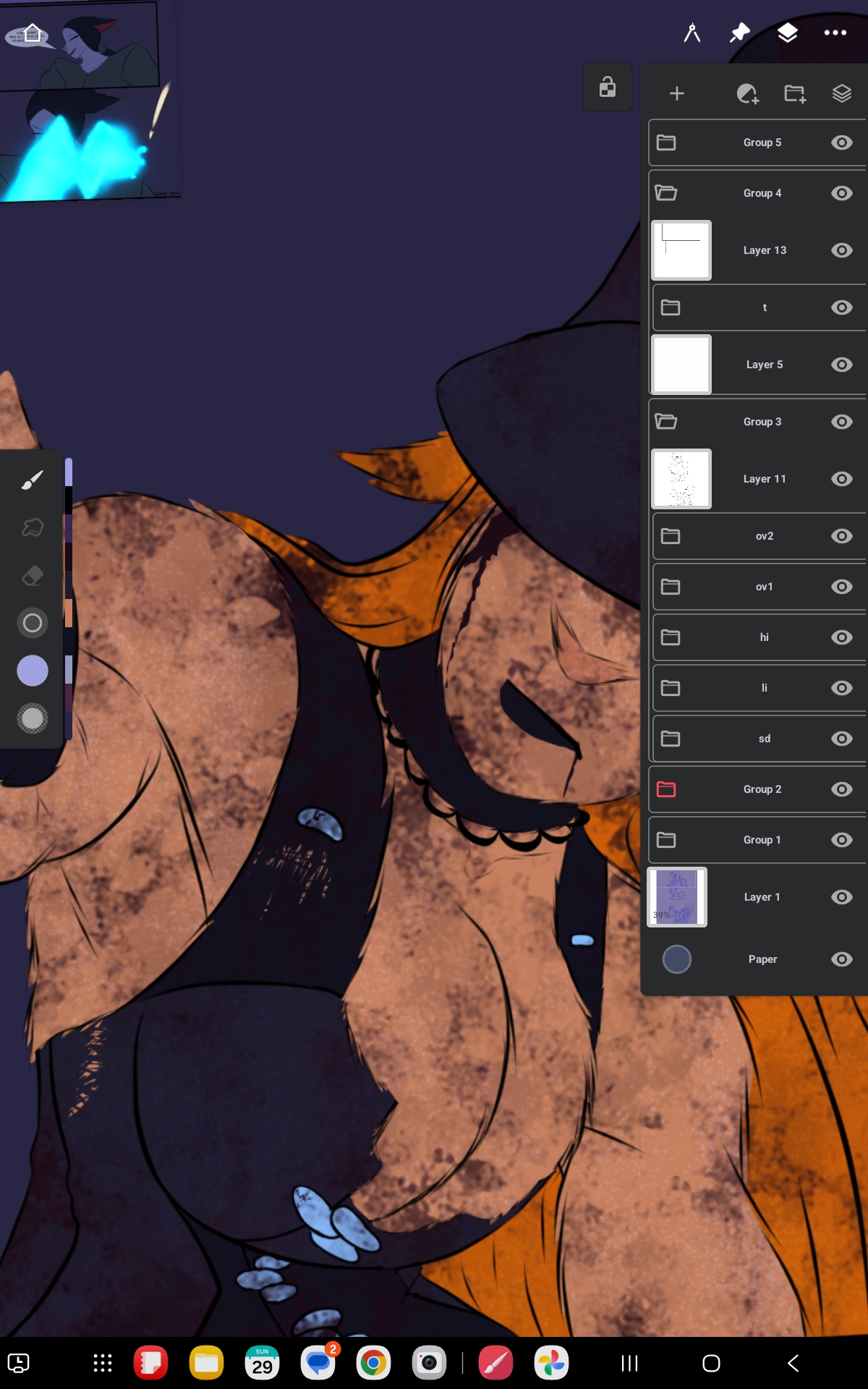Tap the lavender current color swatch
Screen dimensions: 868x1389
[33, 671]
